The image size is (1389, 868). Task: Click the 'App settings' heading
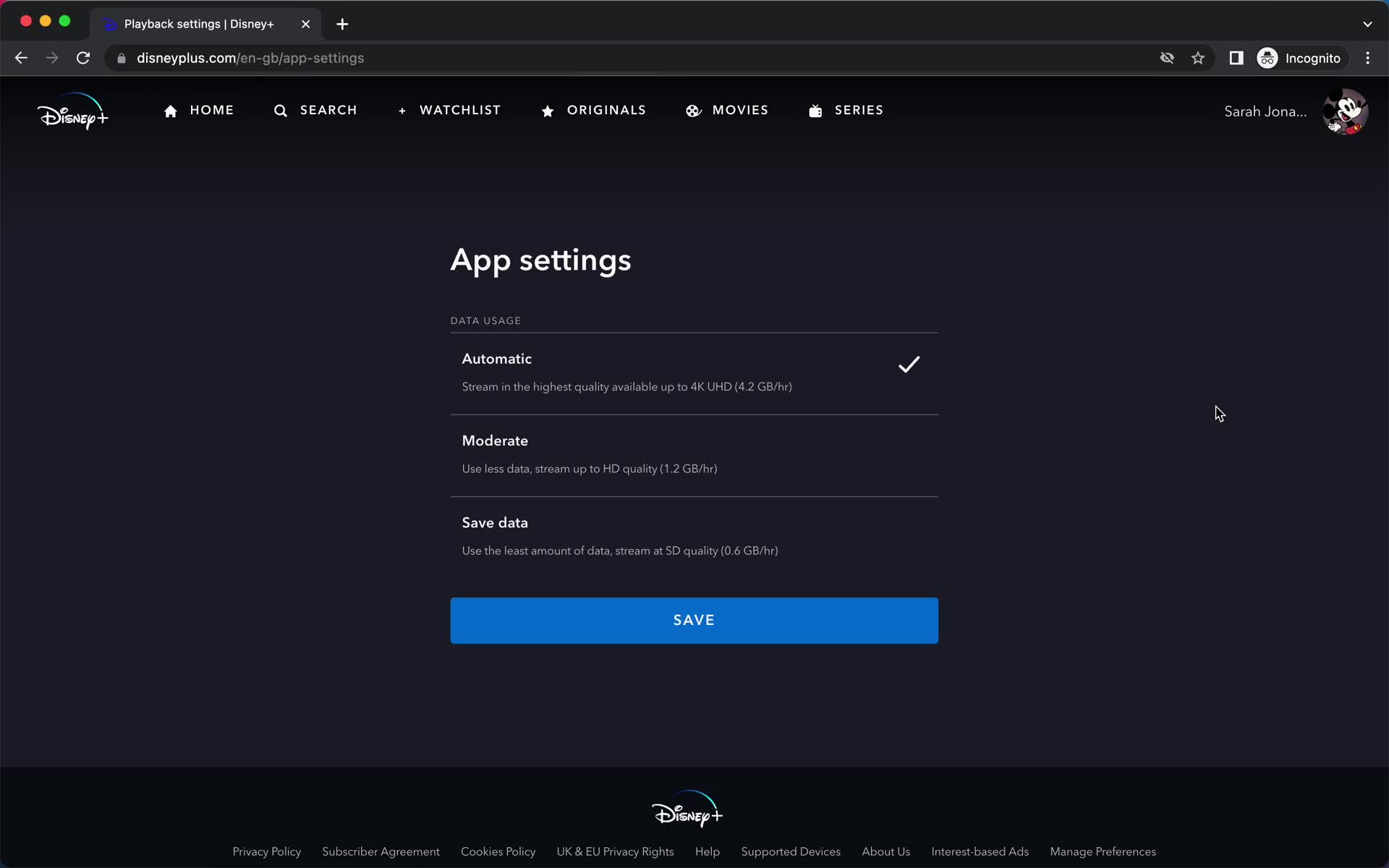click(540, 260)
